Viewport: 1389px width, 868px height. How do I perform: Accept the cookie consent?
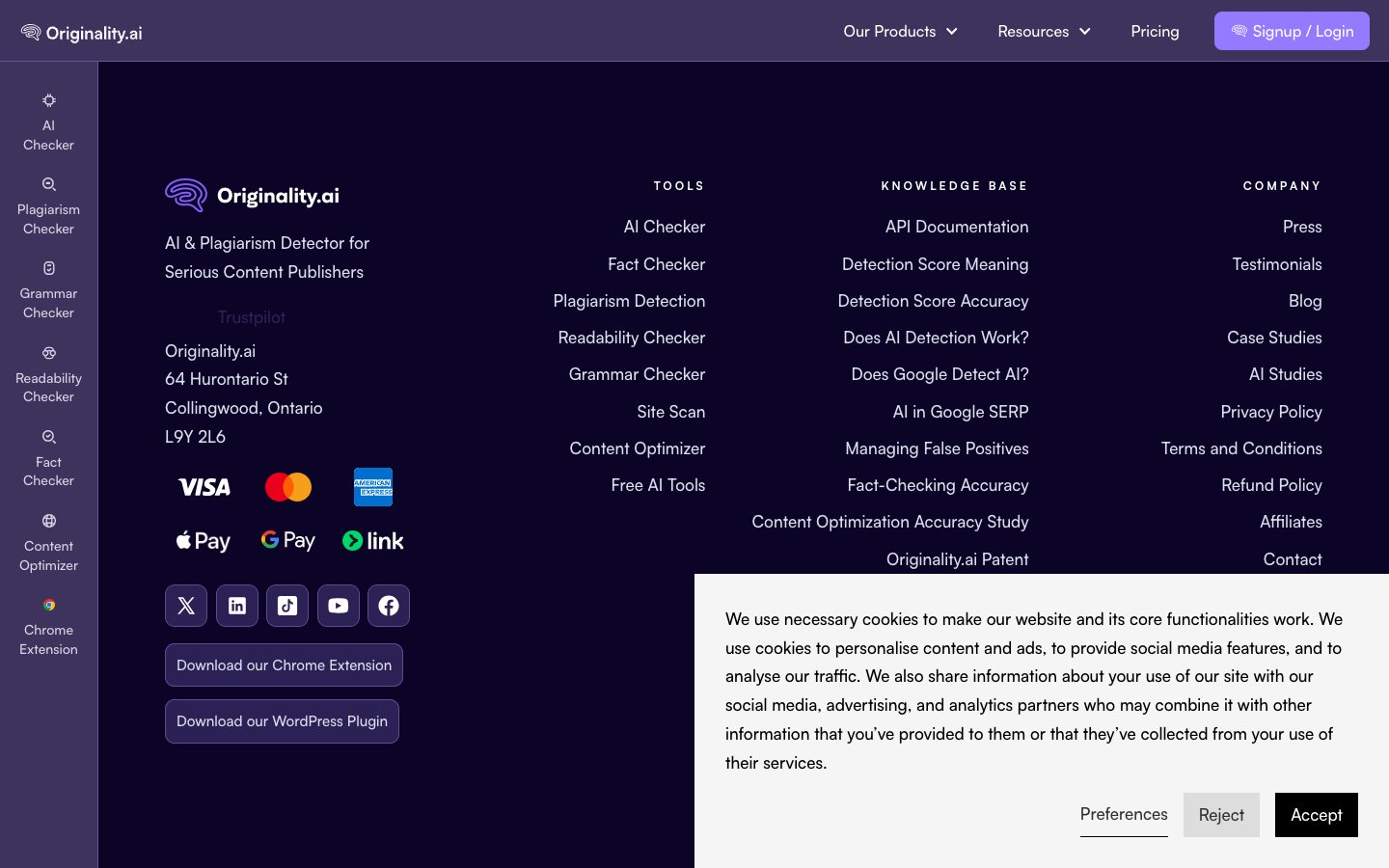pyautogui.click(x=1316, y=815)
